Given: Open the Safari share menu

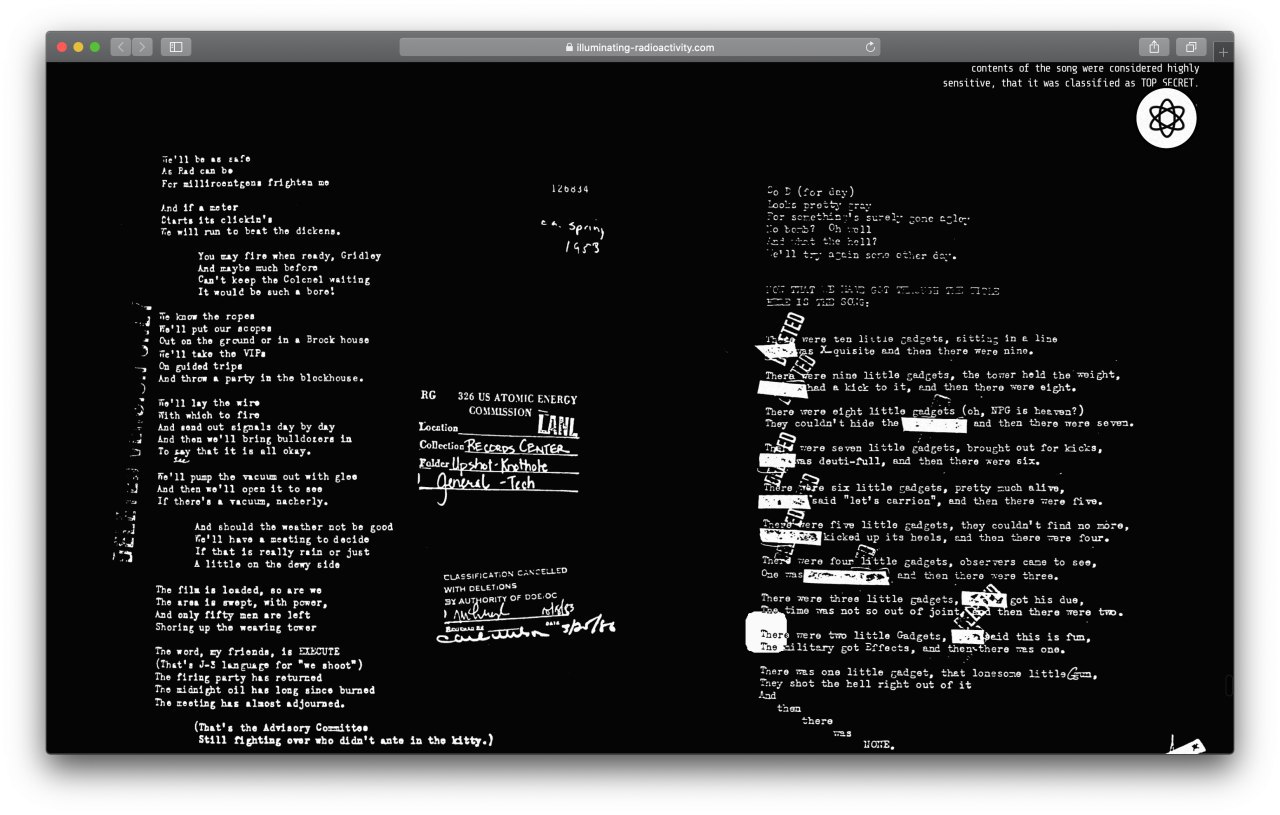Looking at the screenshot, I should click(1154, 47).
